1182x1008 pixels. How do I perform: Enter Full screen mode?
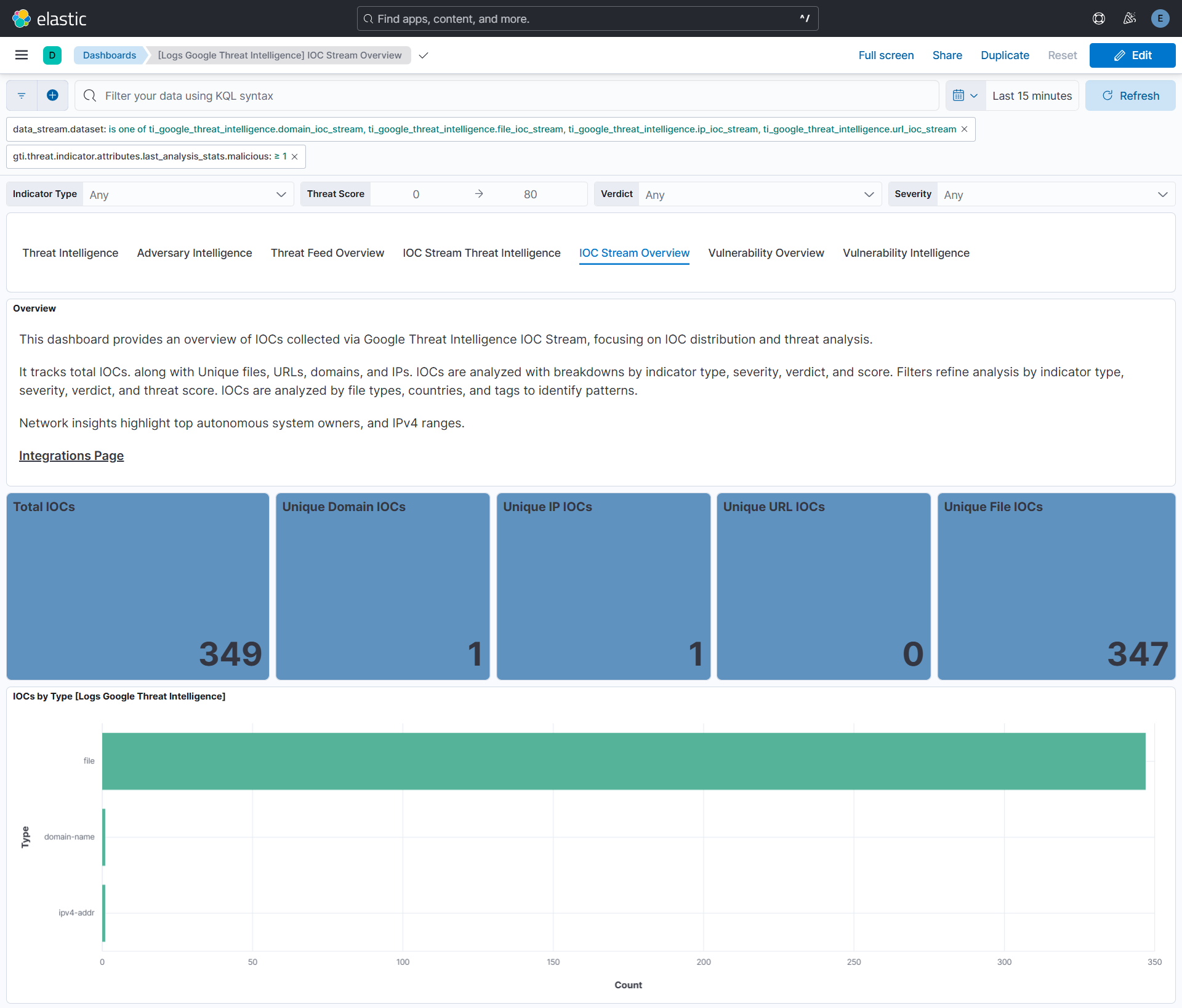(886, 55)
